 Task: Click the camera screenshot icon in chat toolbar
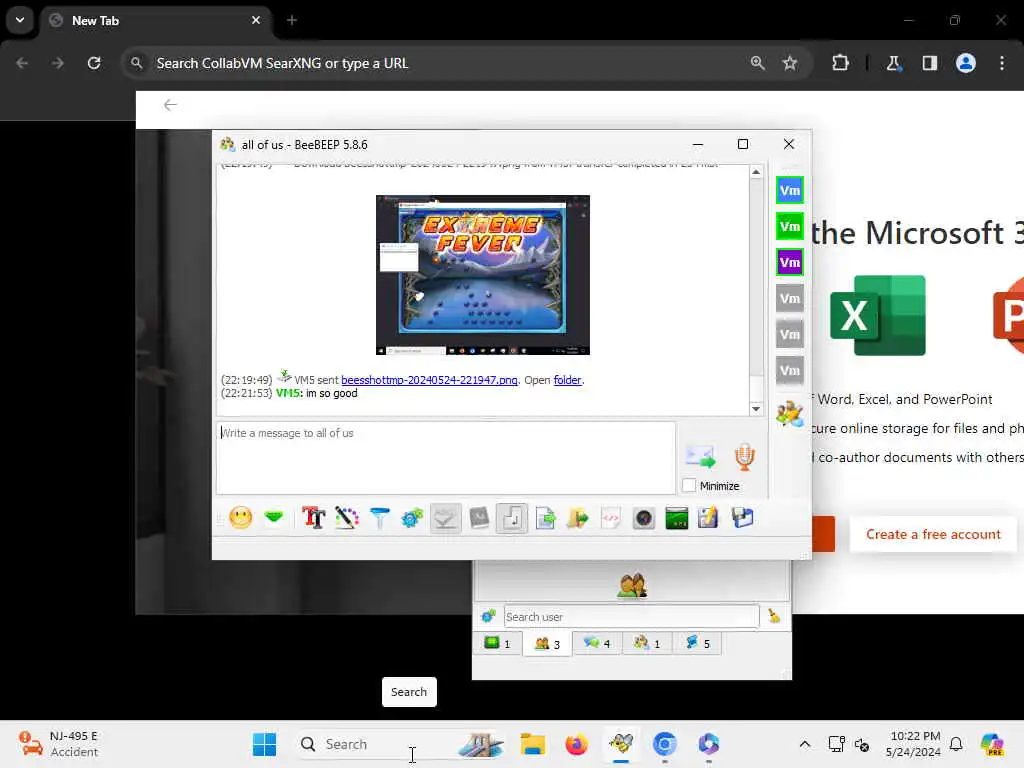[644, 519]
